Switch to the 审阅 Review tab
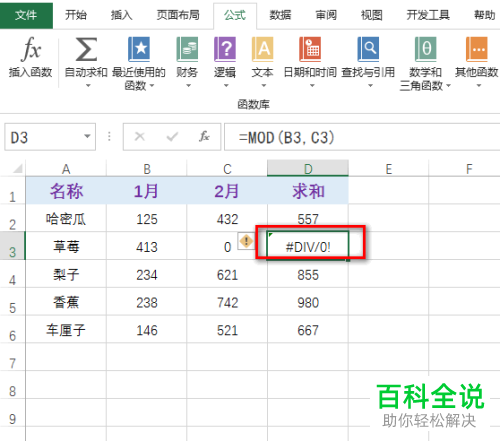Screen dimensions: 500x441 [x=326, y=15]
